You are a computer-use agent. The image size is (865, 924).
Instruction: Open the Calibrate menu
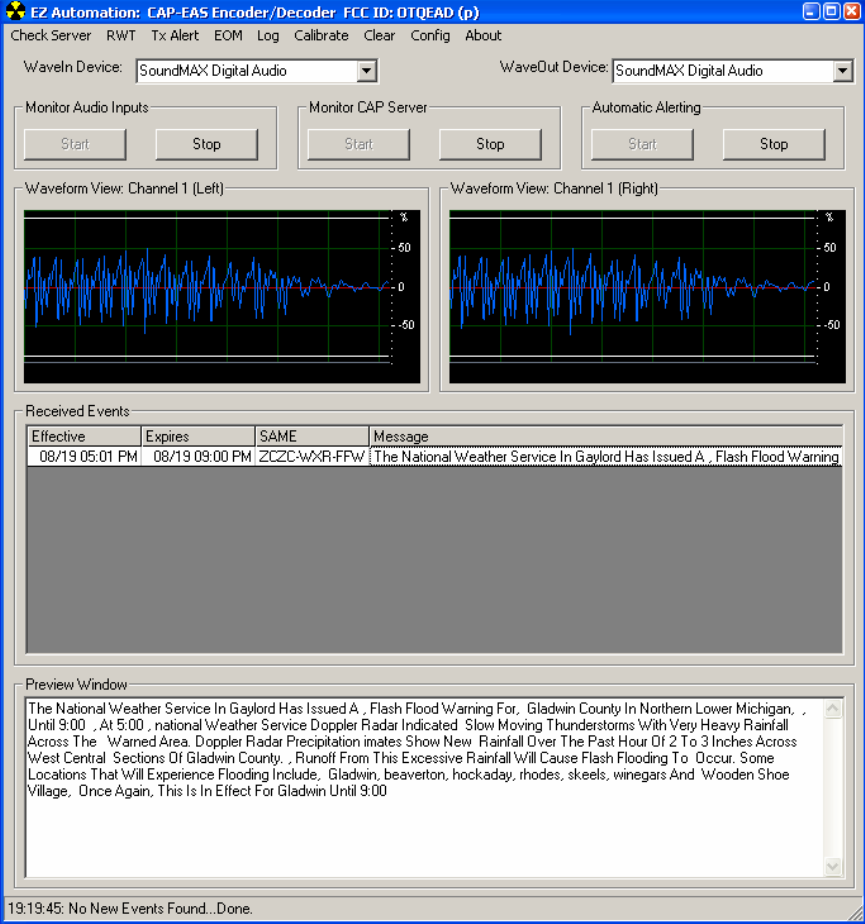coord(321,35)
